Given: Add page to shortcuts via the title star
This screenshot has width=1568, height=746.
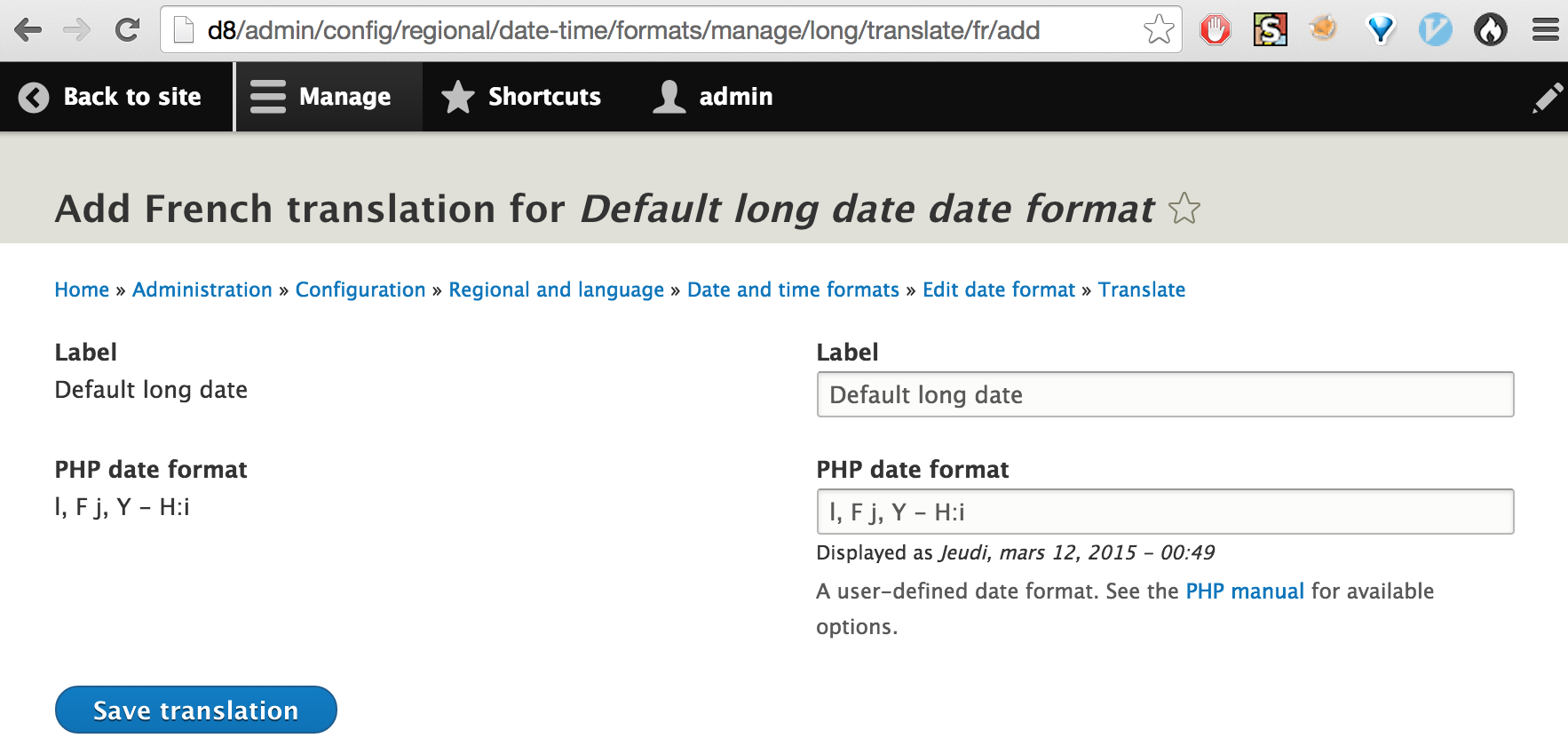Looking at the screenshot, I should (x=1184, y=210).
